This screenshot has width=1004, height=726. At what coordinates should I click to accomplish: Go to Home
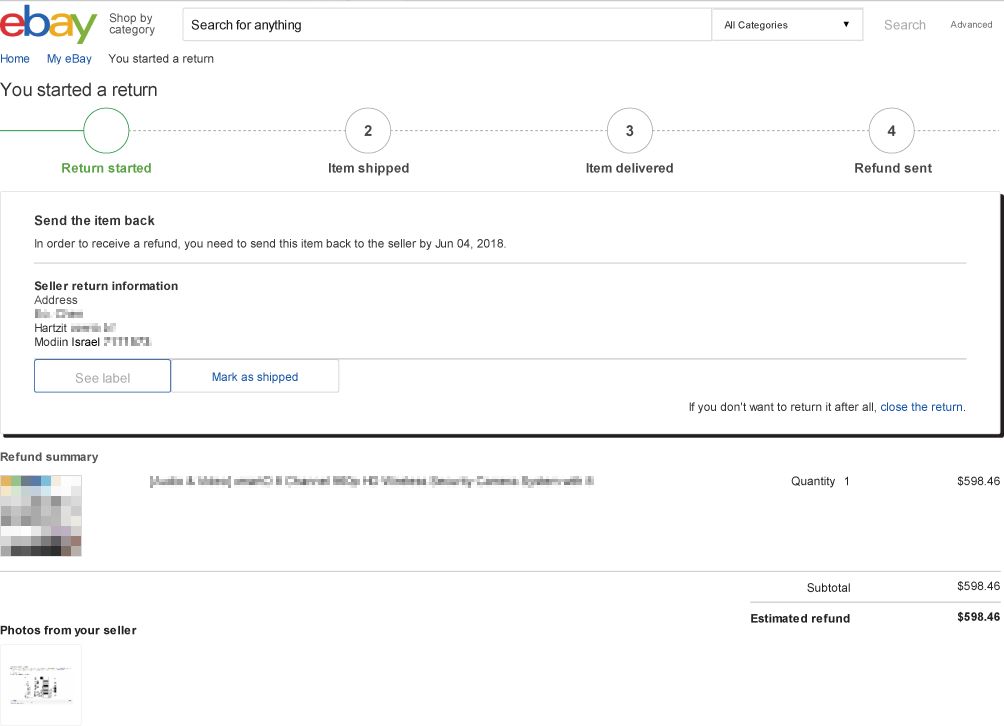(15, 58)
